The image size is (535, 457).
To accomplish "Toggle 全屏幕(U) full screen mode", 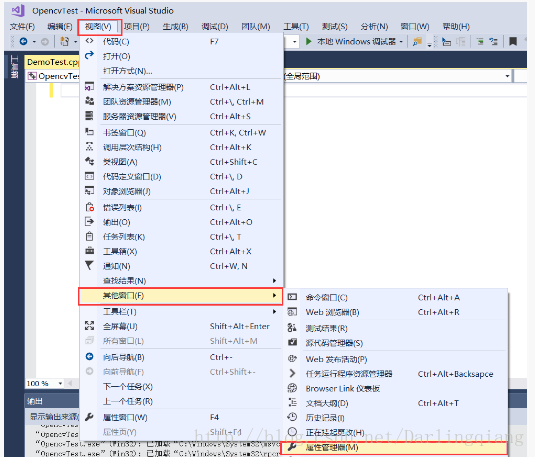I will coord(181,326).
